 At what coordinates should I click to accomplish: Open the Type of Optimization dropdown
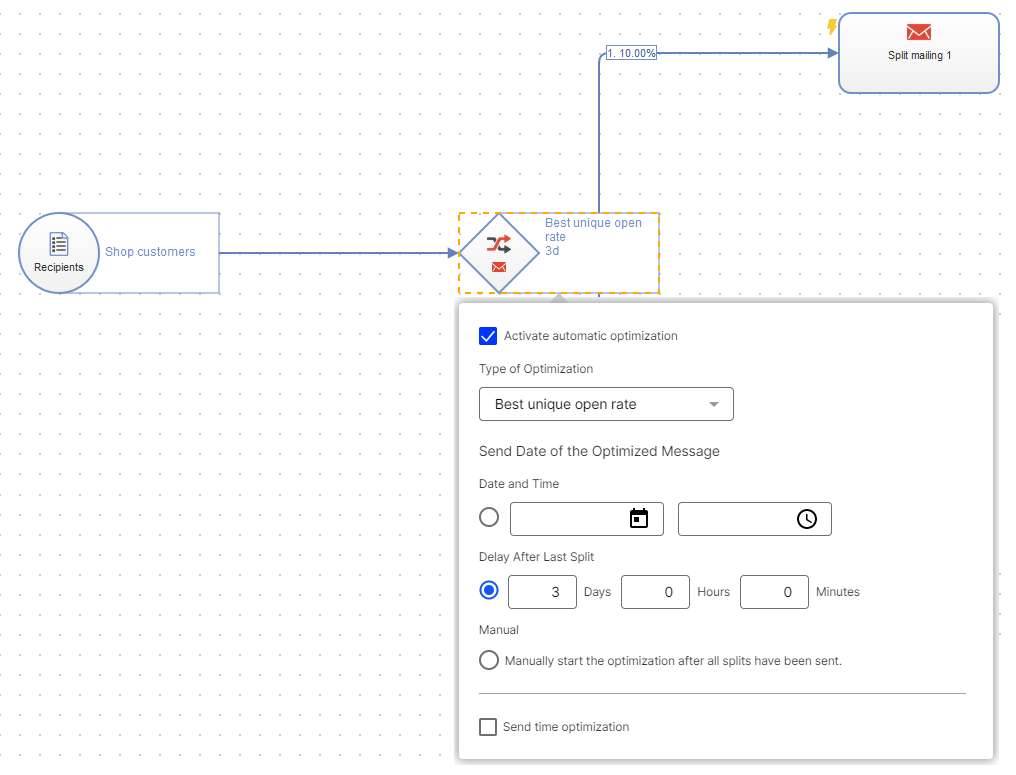pyautogui.click(x=606, y=404)
